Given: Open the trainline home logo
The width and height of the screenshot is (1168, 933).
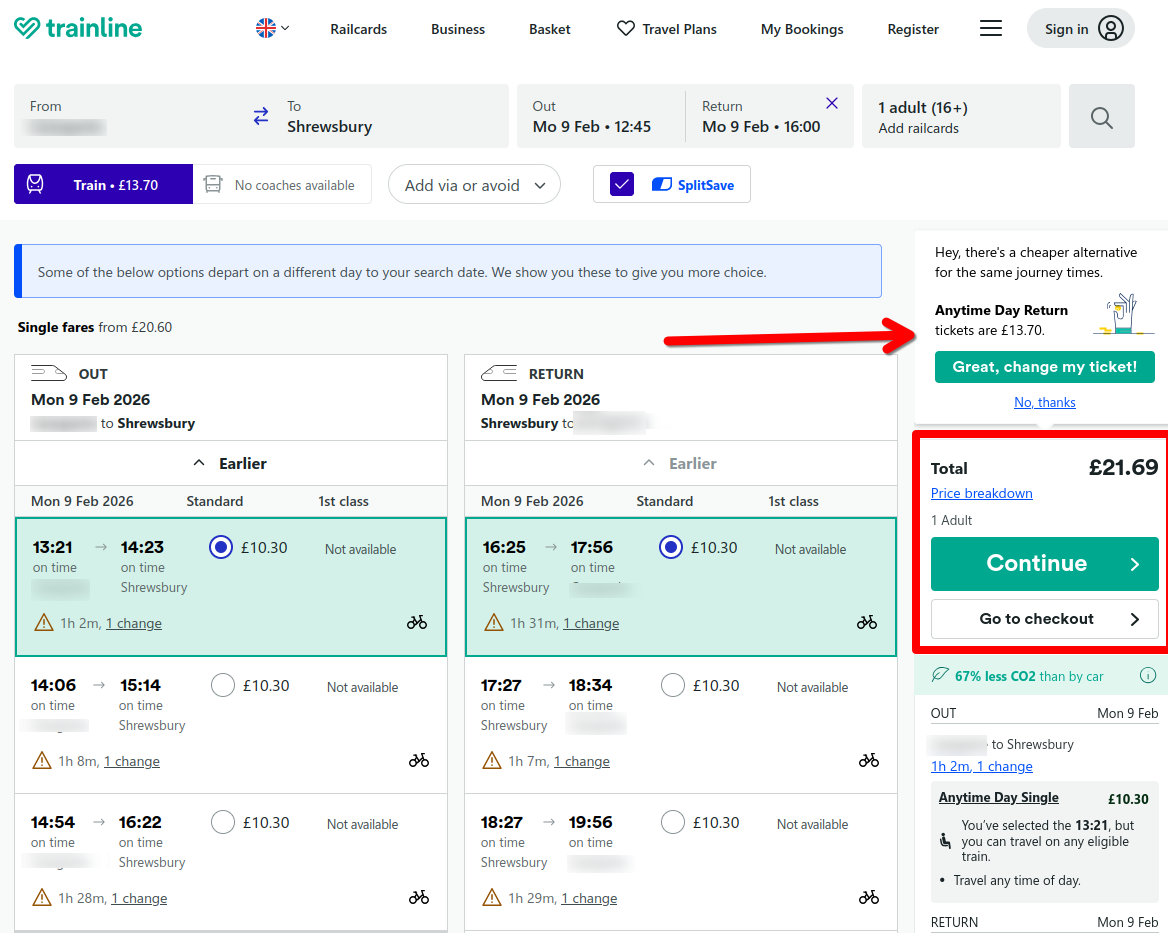Looking at the screenshot, I should (77, 28).
